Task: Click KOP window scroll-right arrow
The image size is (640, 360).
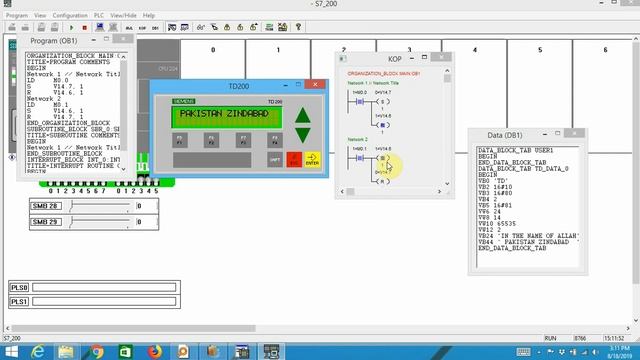Action: pos(440,191)
